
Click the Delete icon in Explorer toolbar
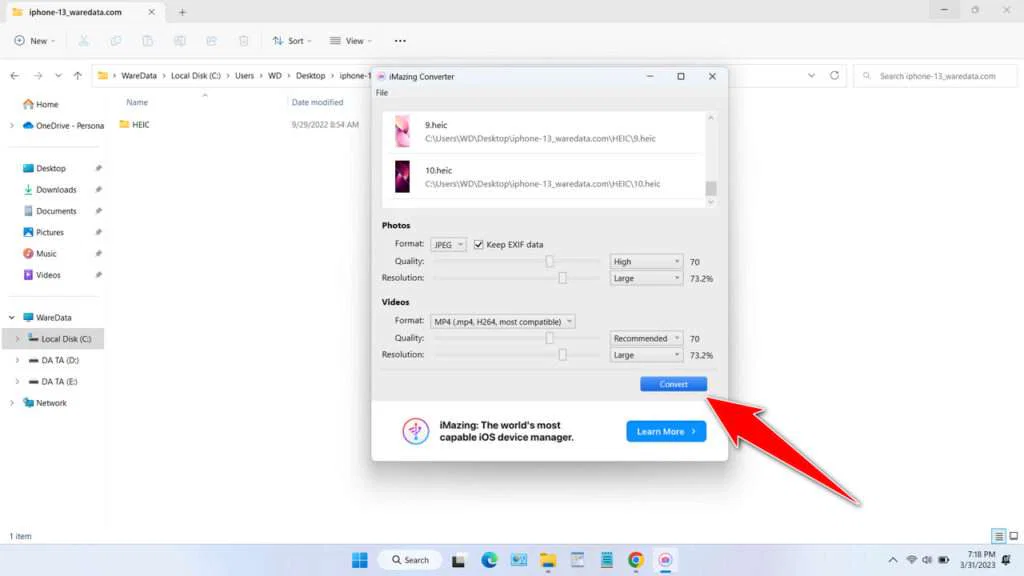click(243, 40)
